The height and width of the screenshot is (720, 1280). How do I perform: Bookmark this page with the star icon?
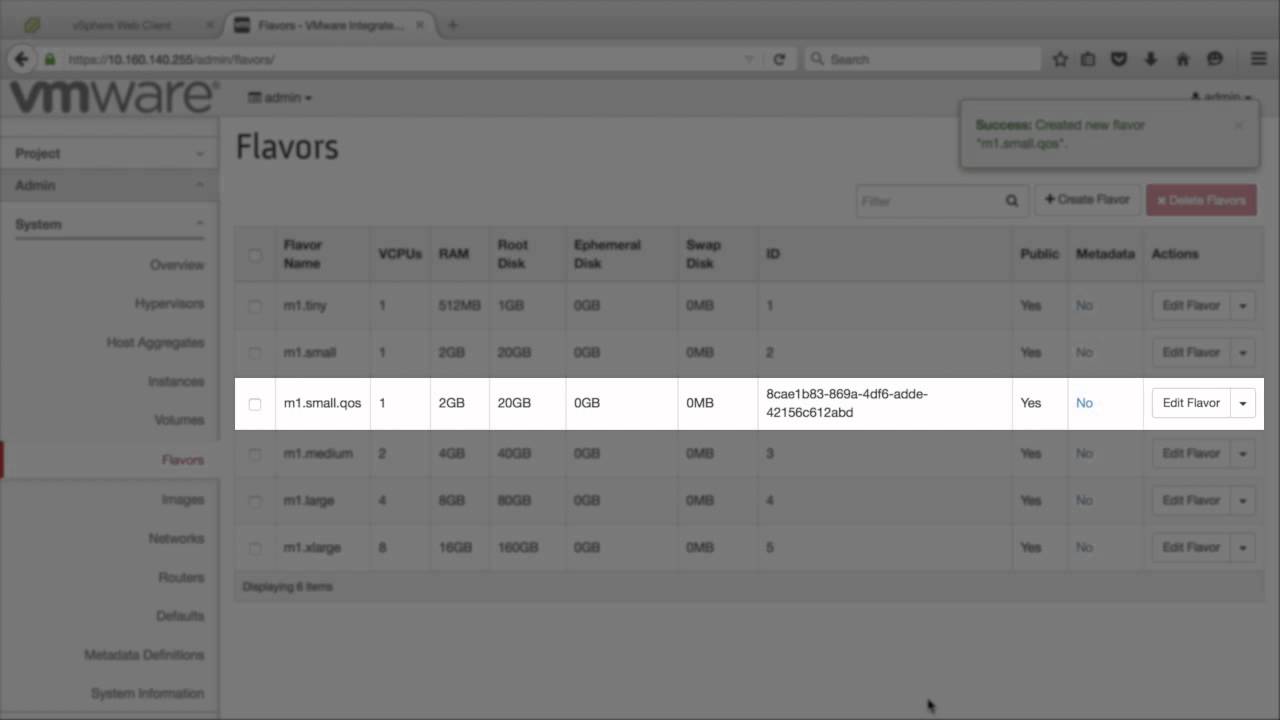click(x=1060, y=59)
